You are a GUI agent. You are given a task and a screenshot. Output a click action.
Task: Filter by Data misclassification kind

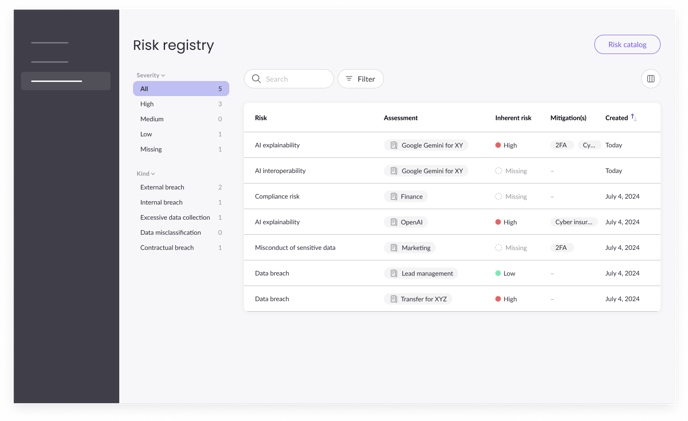pyautogui.click(x=181, y=233)
